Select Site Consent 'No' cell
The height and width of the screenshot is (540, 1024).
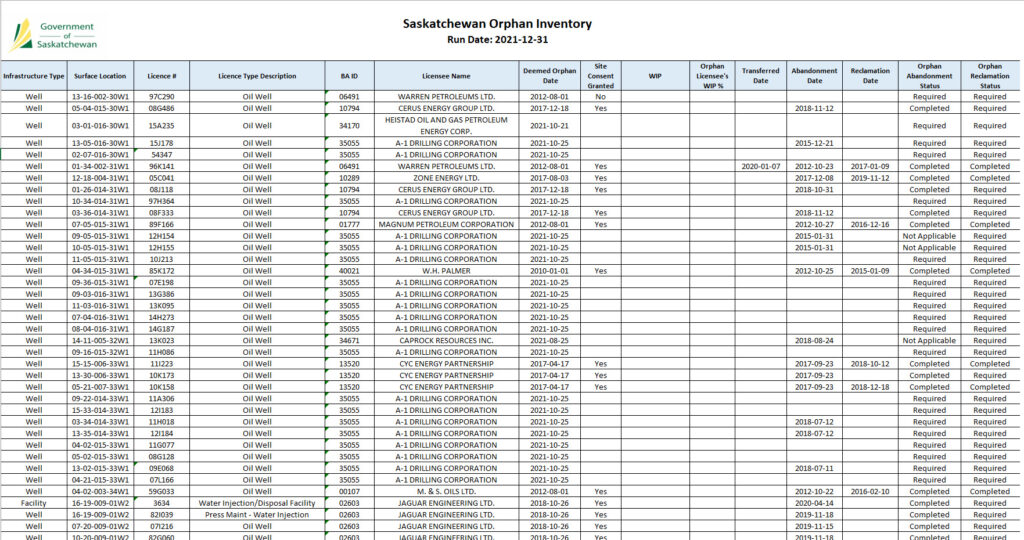600,97
